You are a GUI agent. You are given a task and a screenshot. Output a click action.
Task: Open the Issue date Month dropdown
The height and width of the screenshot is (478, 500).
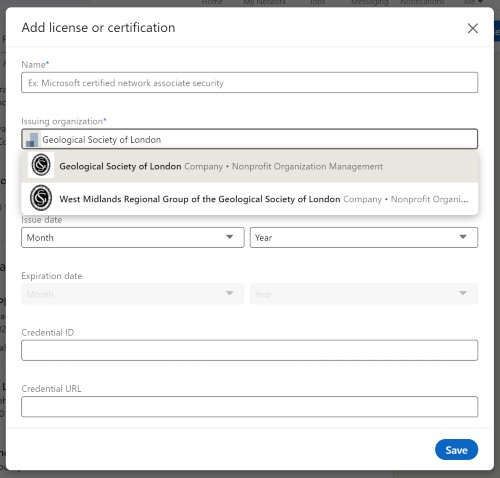pyautogui.click(x=133, y=237)
